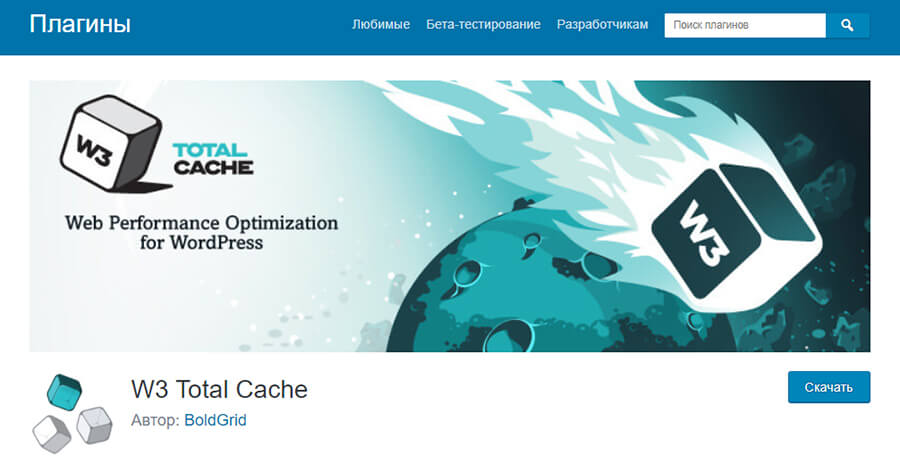Open the 'Разработчикам' menu item
Viewport: 900px width, 473px height.
[602, 25]
